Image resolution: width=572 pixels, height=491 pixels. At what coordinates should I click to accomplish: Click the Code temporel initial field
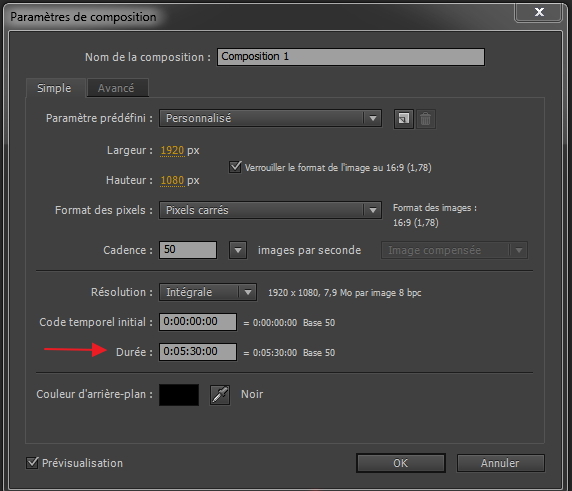(x=198, y=322)
